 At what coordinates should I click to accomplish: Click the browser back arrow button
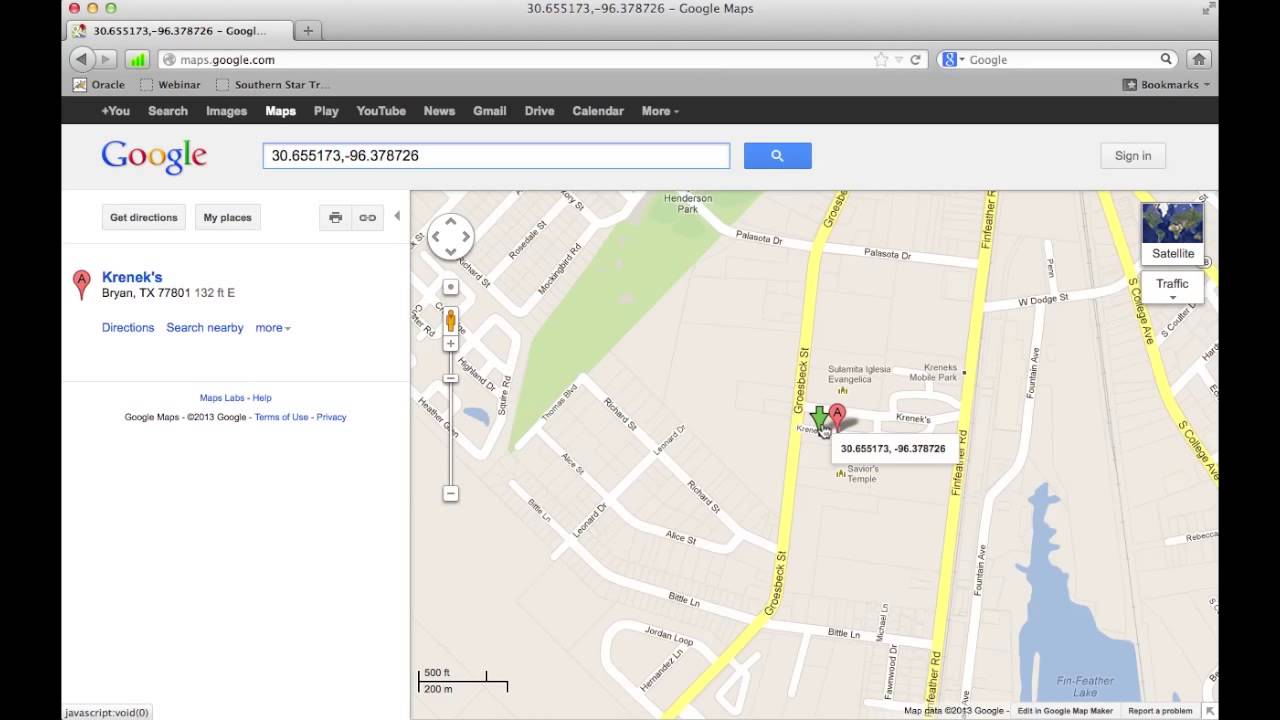[x=82, y=59]
